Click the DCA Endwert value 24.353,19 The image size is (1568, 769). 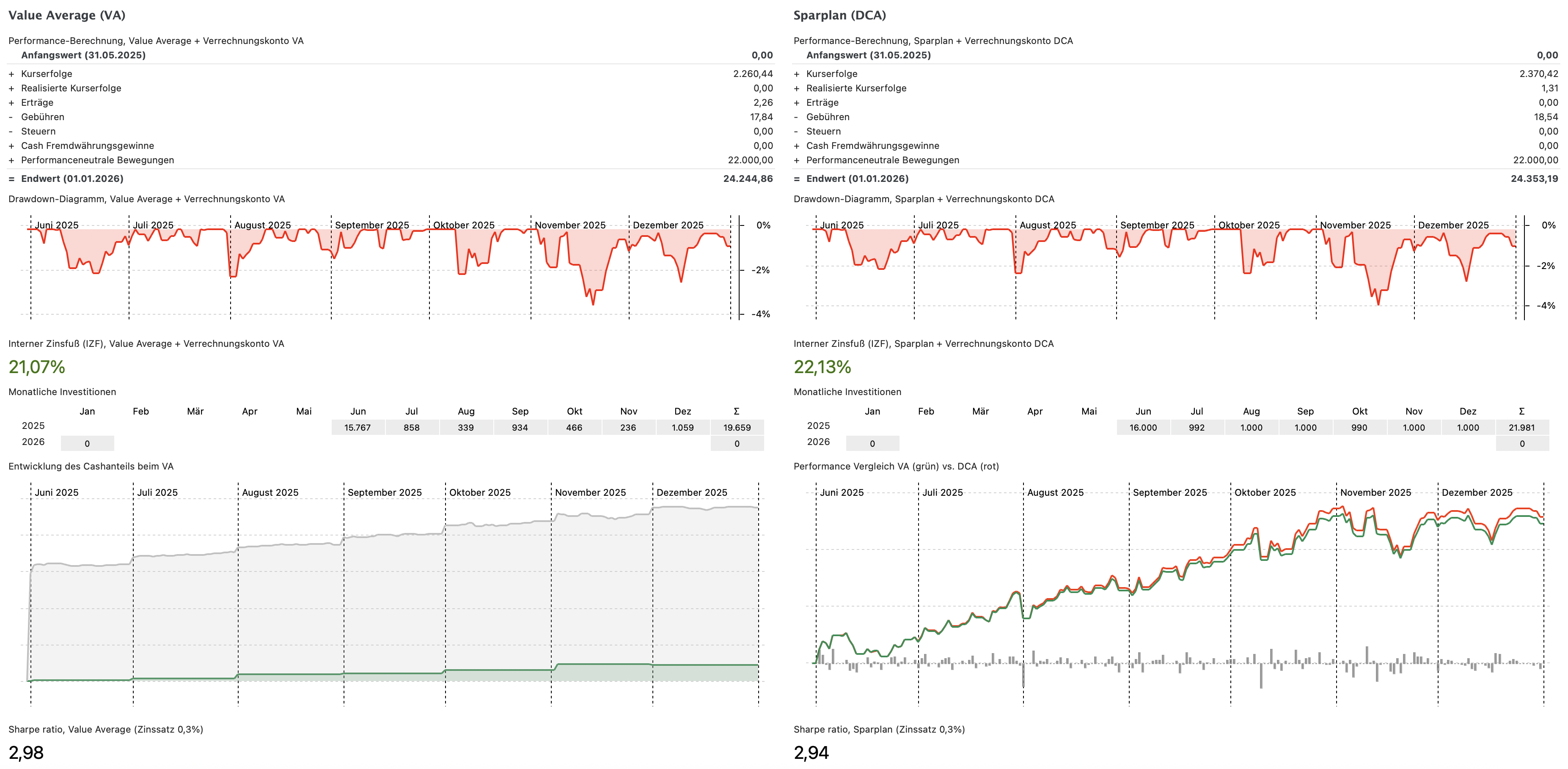[1534, 179]
